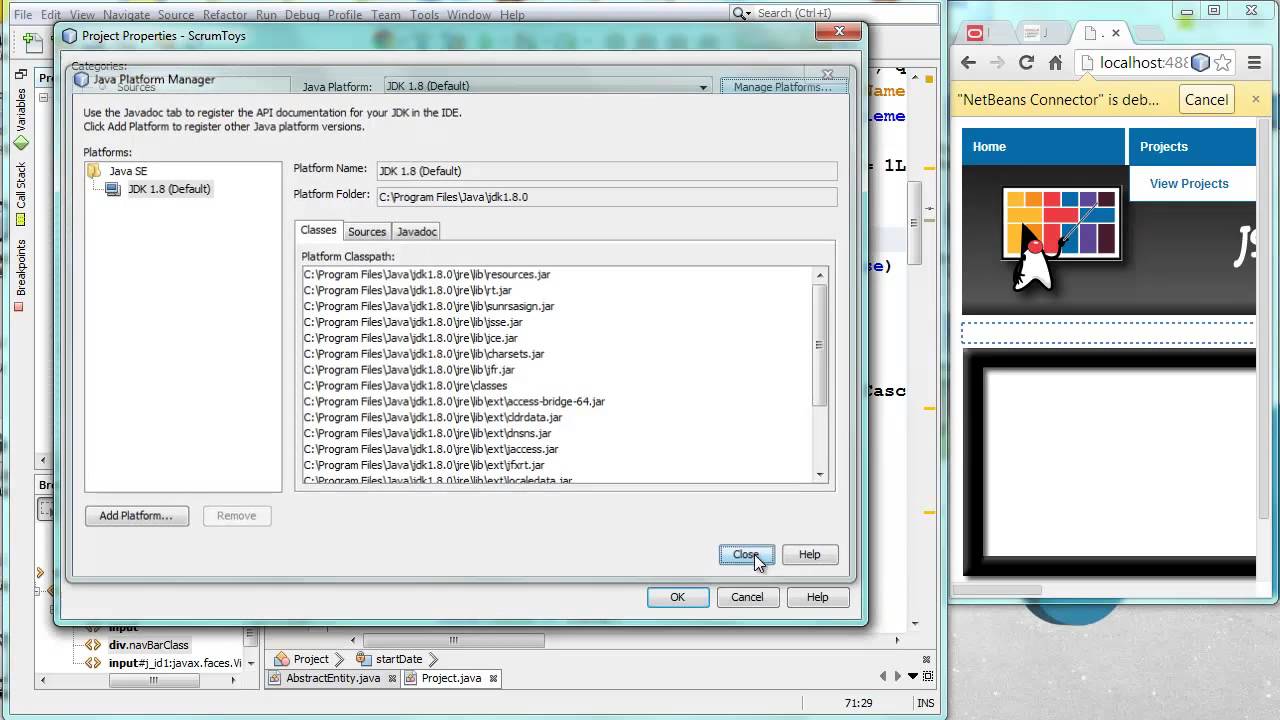Dismiss the NetBeans Connector infobar with X
This screenshot has width=1280, height=720.
click(1256, 99)
